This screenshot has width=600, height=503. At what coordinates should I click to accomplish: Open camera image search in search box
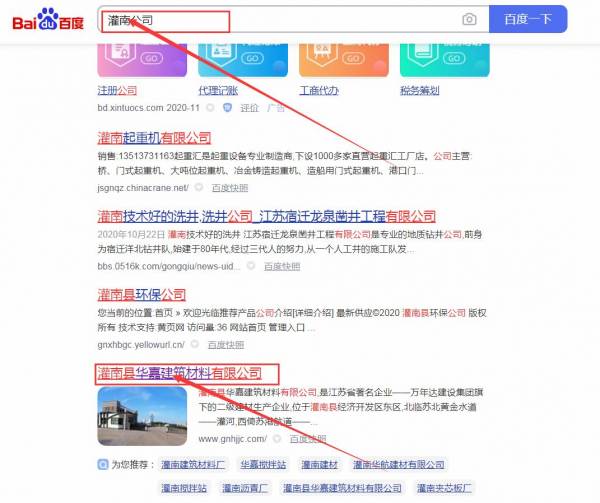469,20
